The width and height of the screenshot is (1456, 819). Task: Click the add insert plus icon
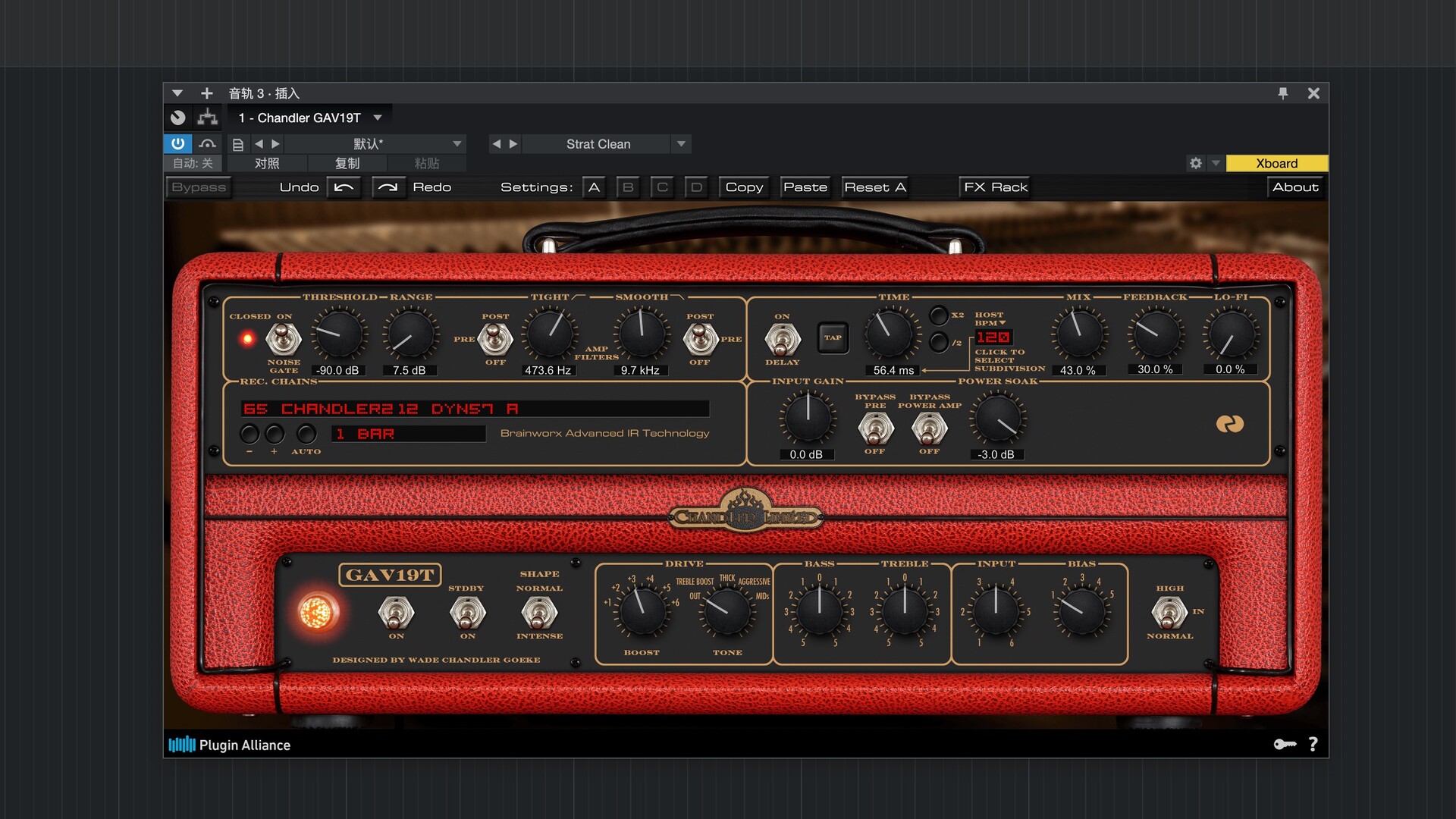pyautogui.click(x=206, y=93)
